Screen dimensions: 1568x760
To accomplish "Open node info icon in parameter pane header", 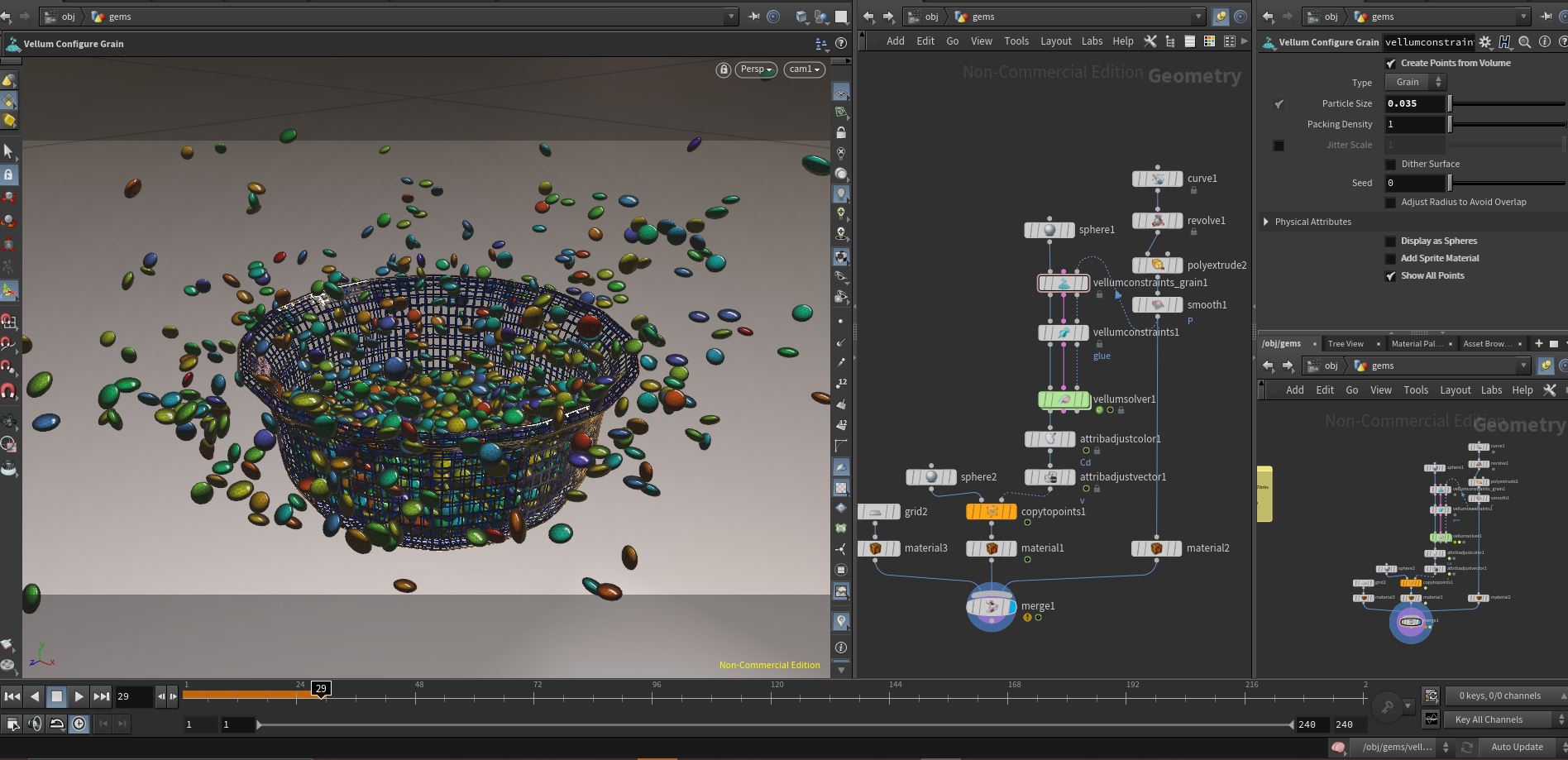I will 1544,42.
